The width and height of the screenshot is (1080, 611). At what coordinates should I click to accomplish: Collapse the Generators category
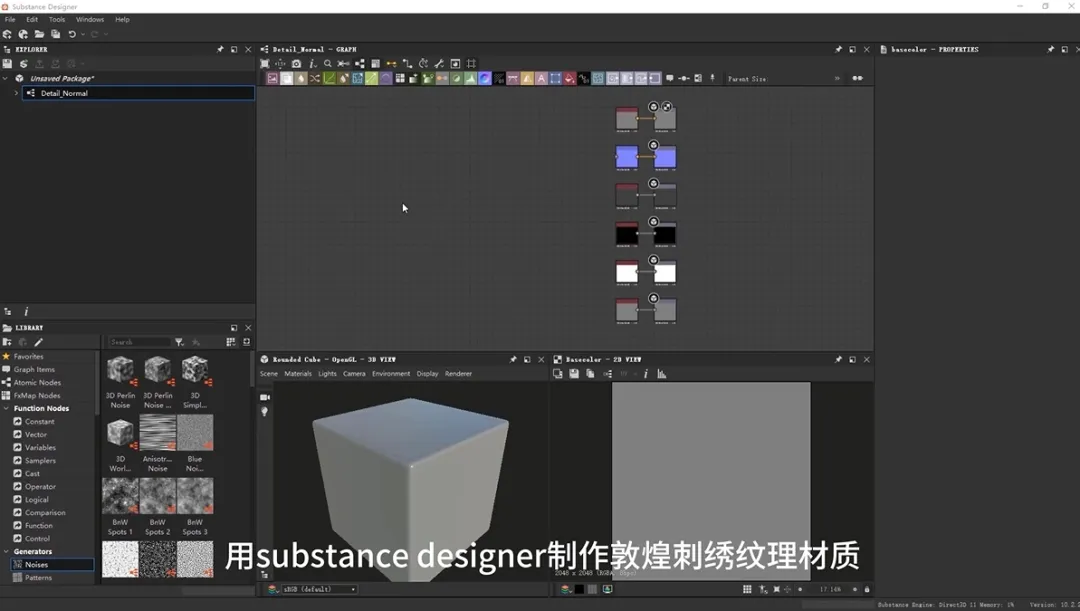(6, 552)
